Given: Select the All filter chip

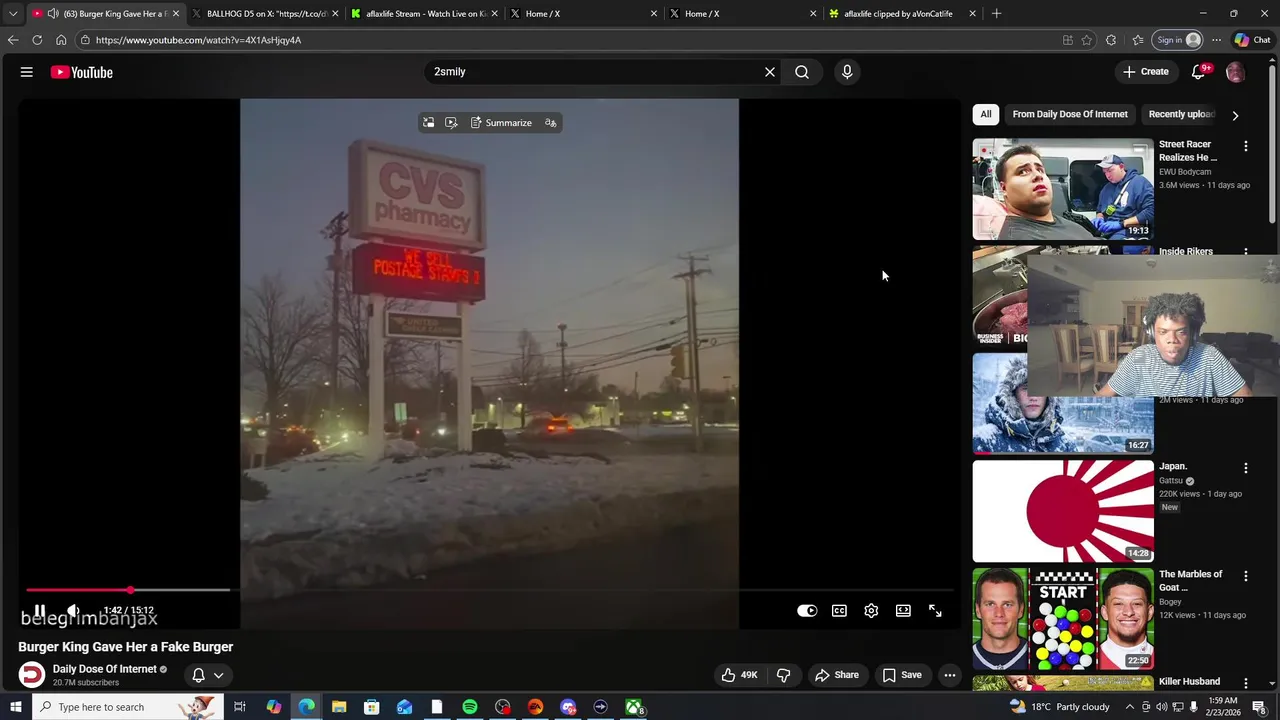Looking at the screenshot, I should pos(986,114).
